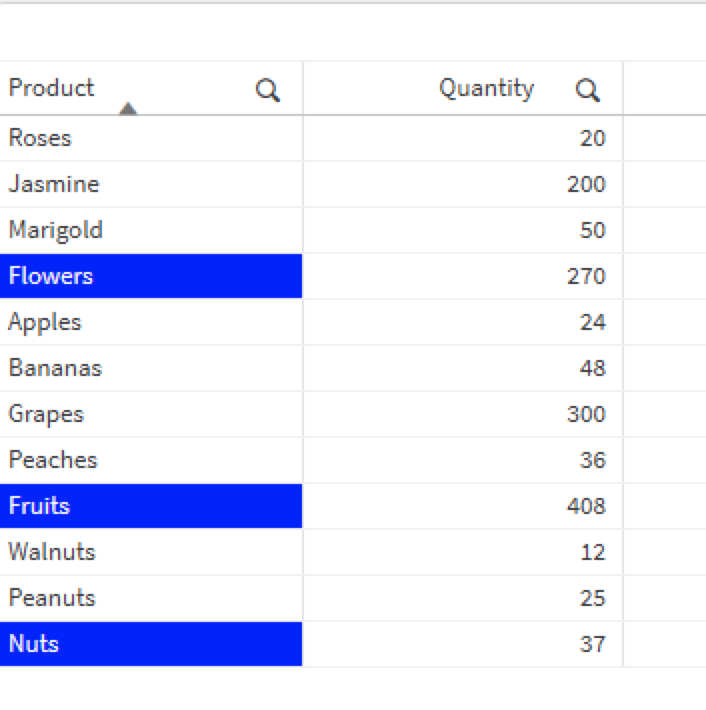Click the quantity value 270
This screenshot has width=706, height=710.
point(586,276)
